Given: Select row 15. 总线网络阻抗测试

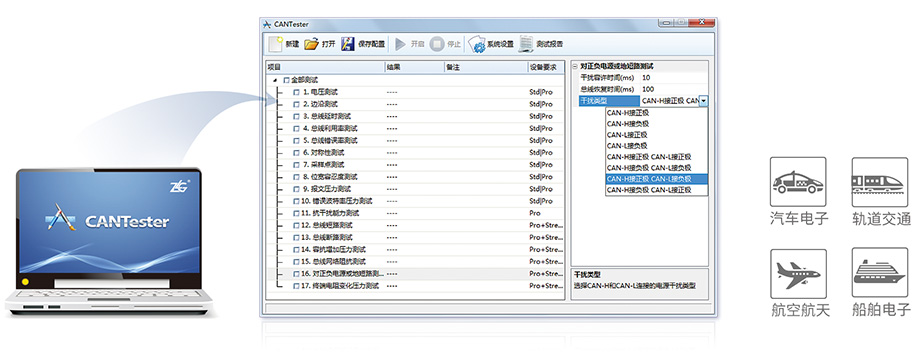Looking at the screenshot, I should click(415, 261).
